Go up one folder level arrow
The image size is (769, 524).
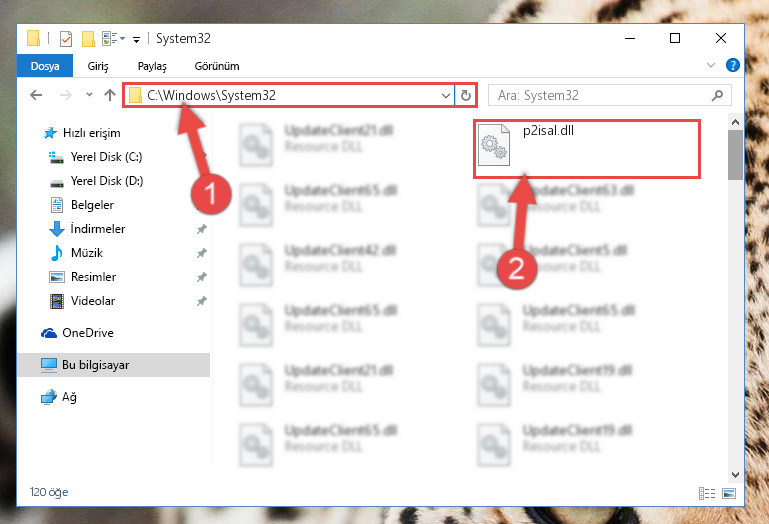pos(110,95)
